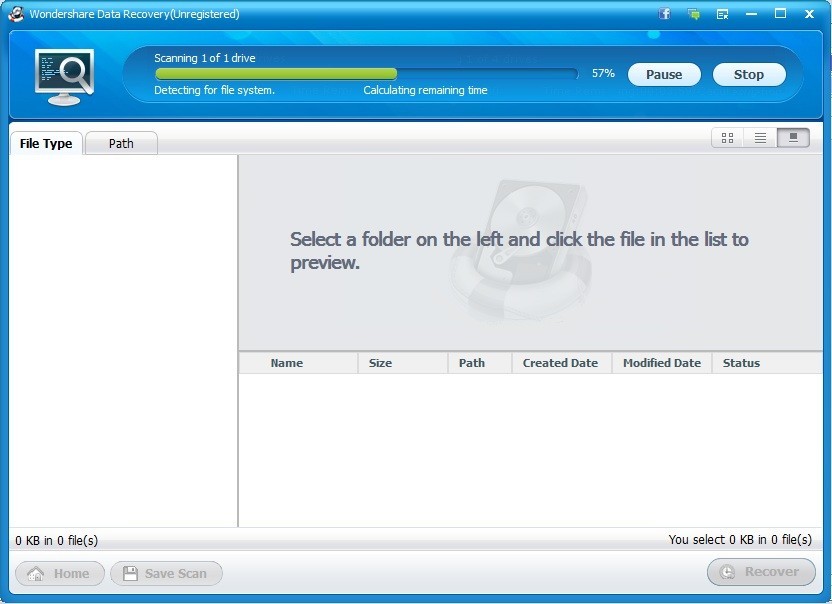Click the survey form icon in title bar
The height and width of the screenshot is (604, 832).
pos(722,13)
